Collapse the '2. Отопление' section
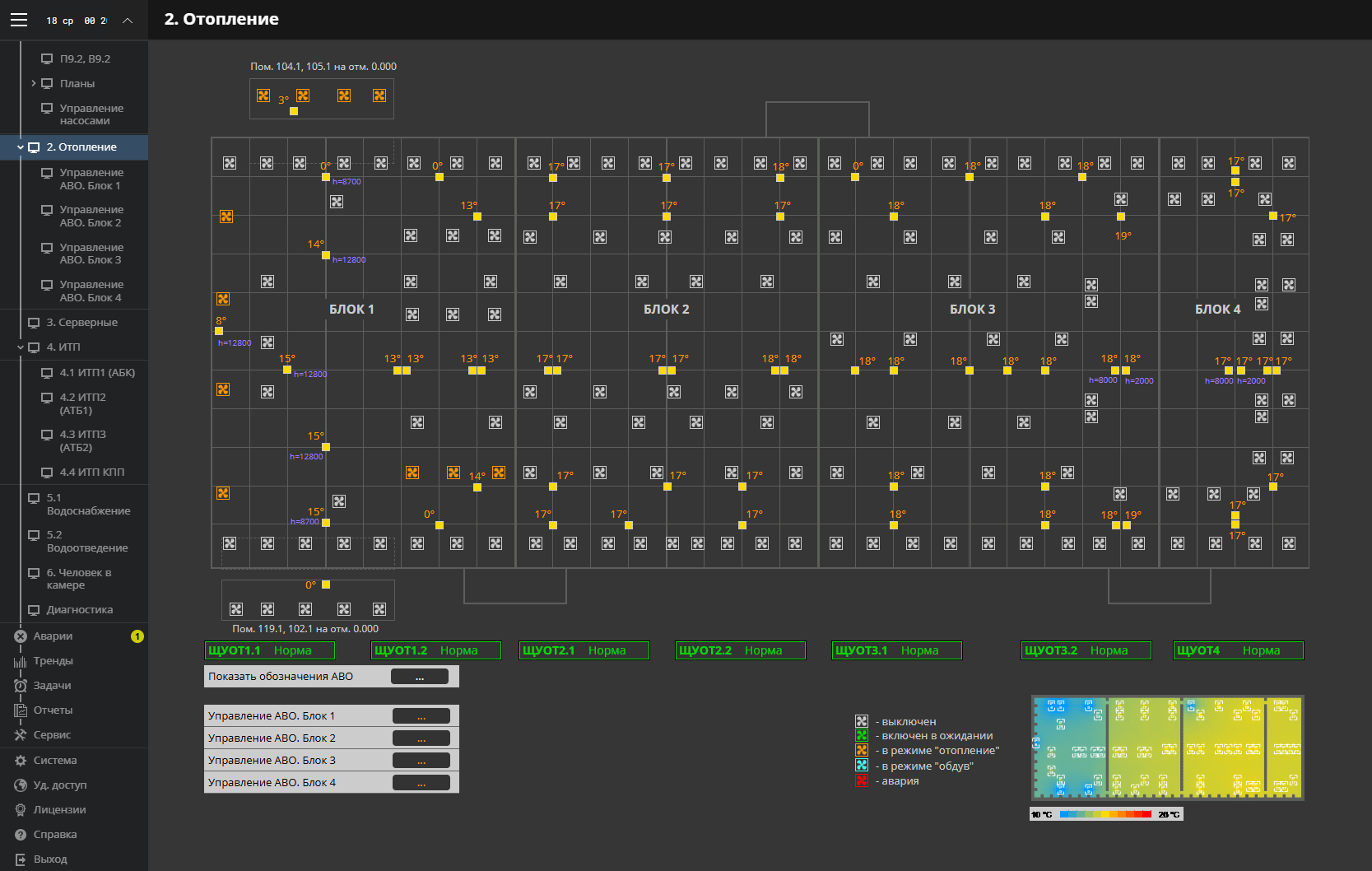 point(20,147)
